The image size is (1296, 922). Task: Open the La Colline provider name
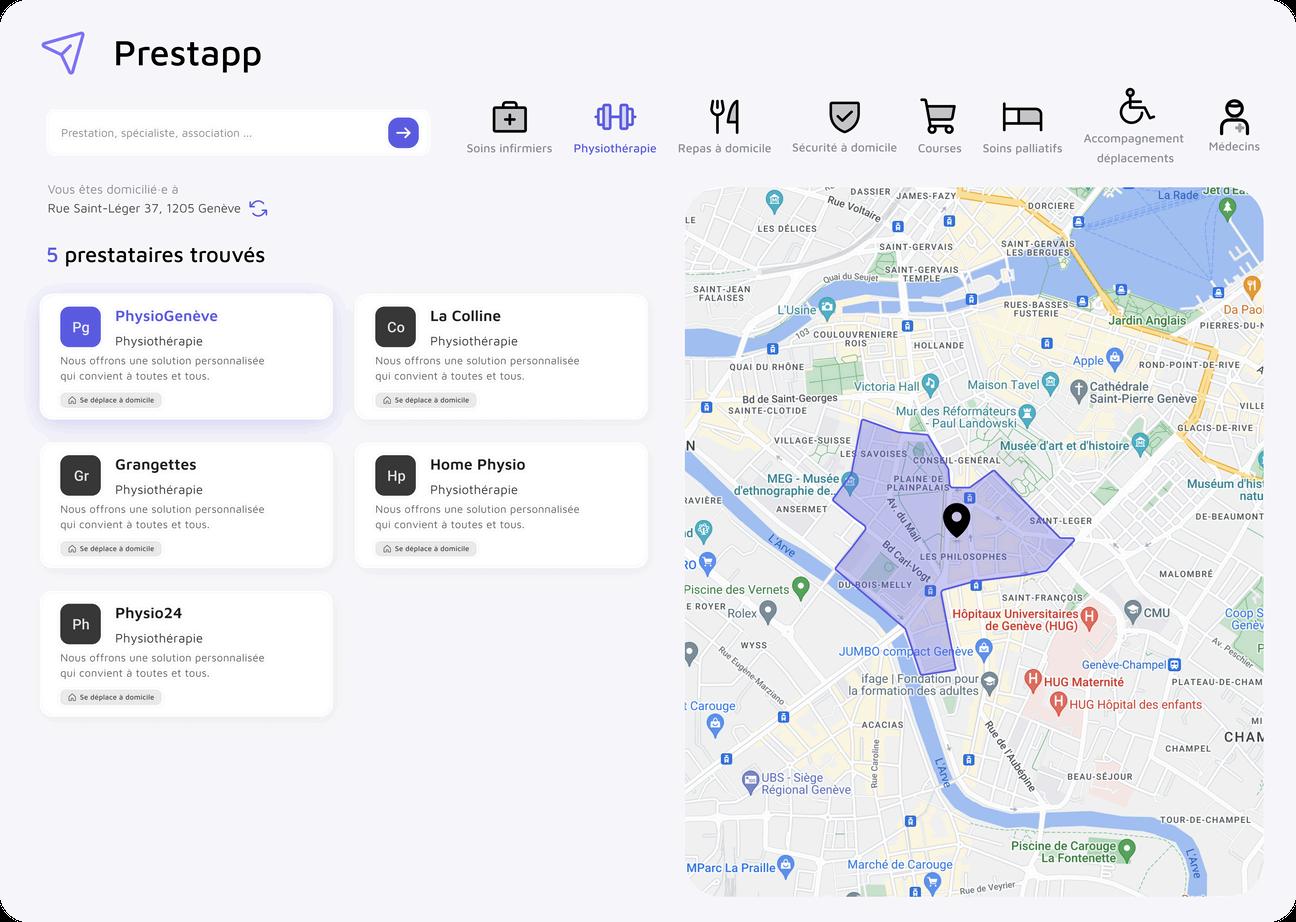click(465, 316)
